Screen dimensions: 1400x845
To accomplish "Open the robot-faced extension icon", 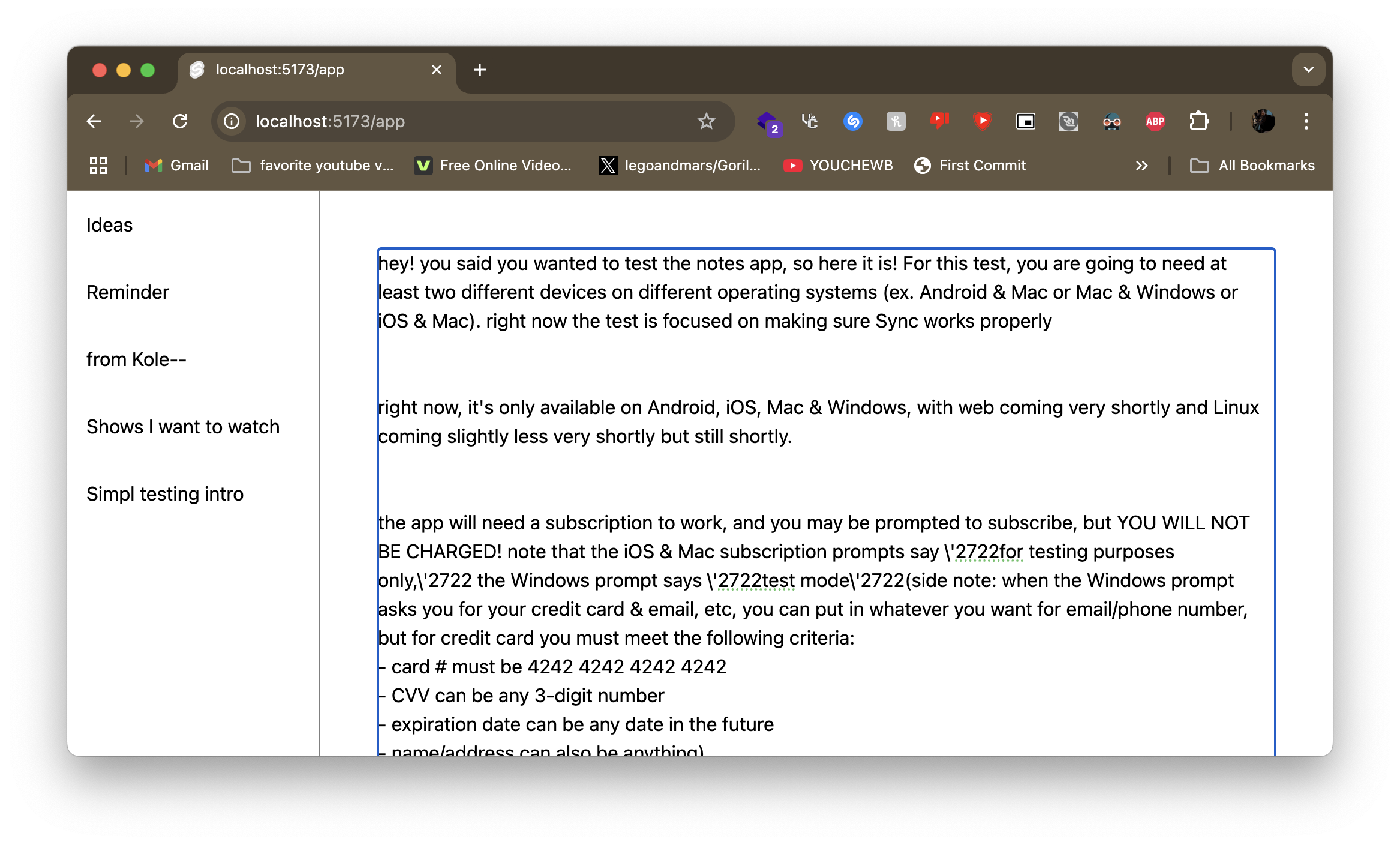I will (1111, 121).
